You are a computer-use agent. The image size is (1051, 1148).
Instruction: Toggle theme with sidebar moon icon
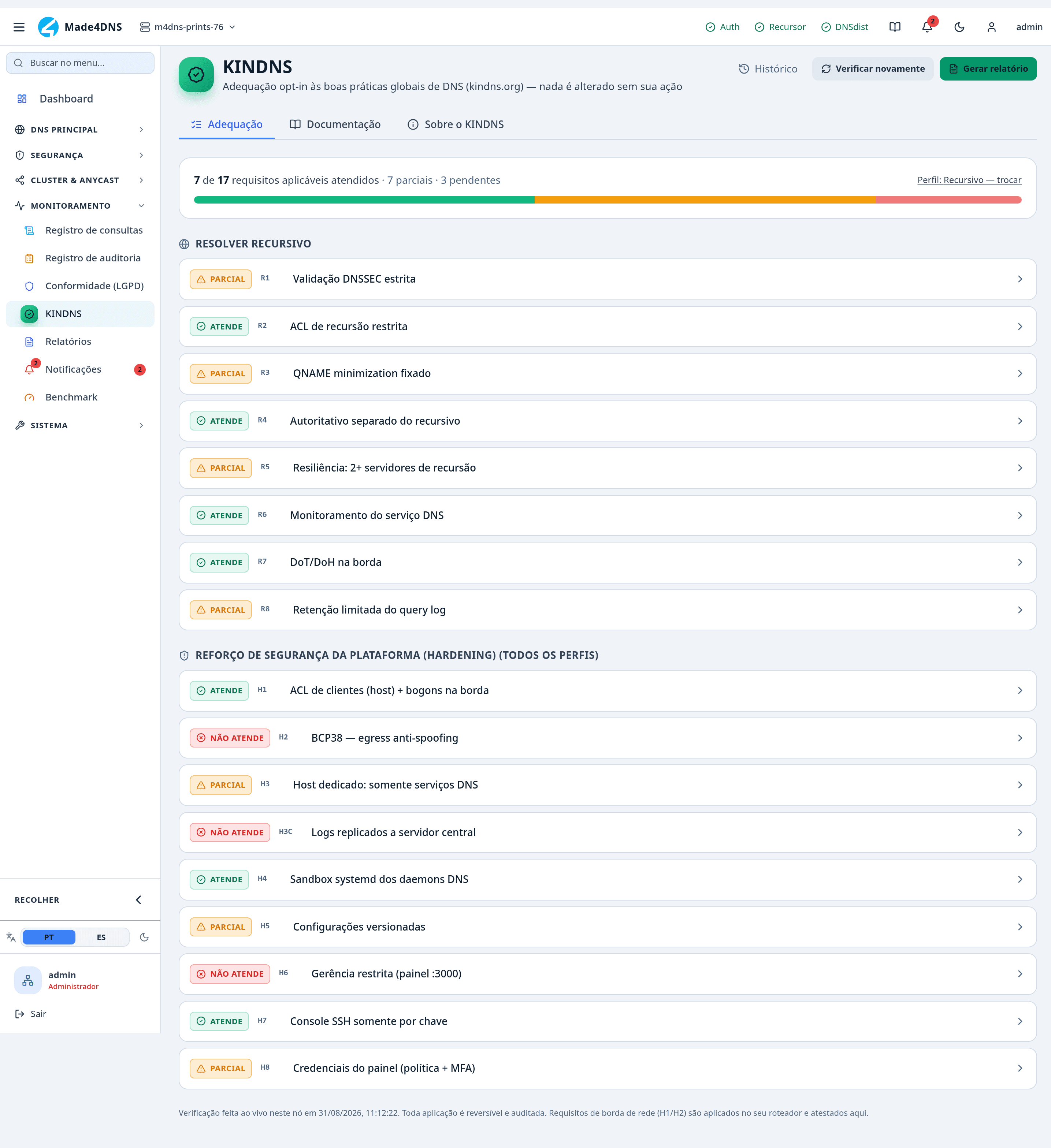coord(144,937)
